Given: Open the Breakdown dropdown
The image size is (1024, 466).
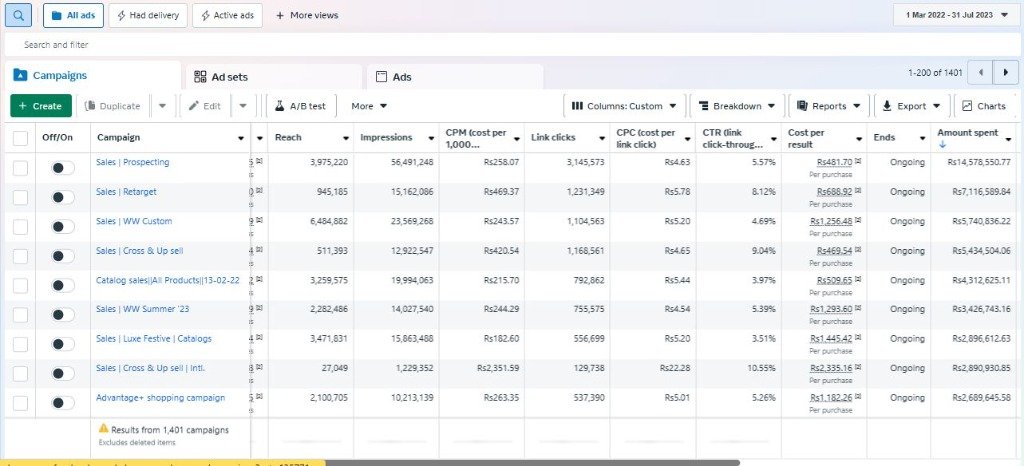Looking at the screenshot, I should [737, 106].
